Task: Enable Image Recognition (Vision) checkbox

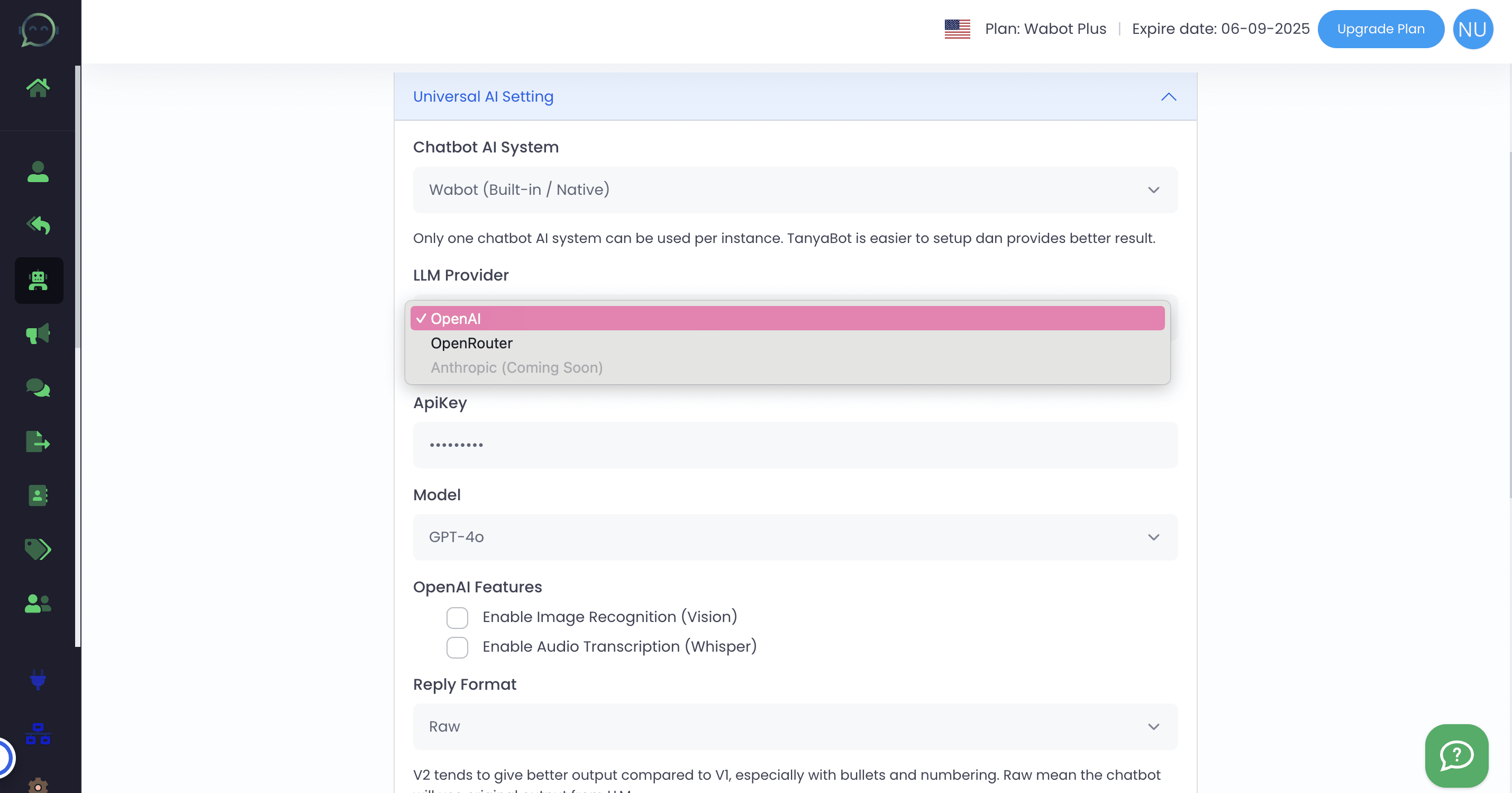Action: (x=457, y=618)
